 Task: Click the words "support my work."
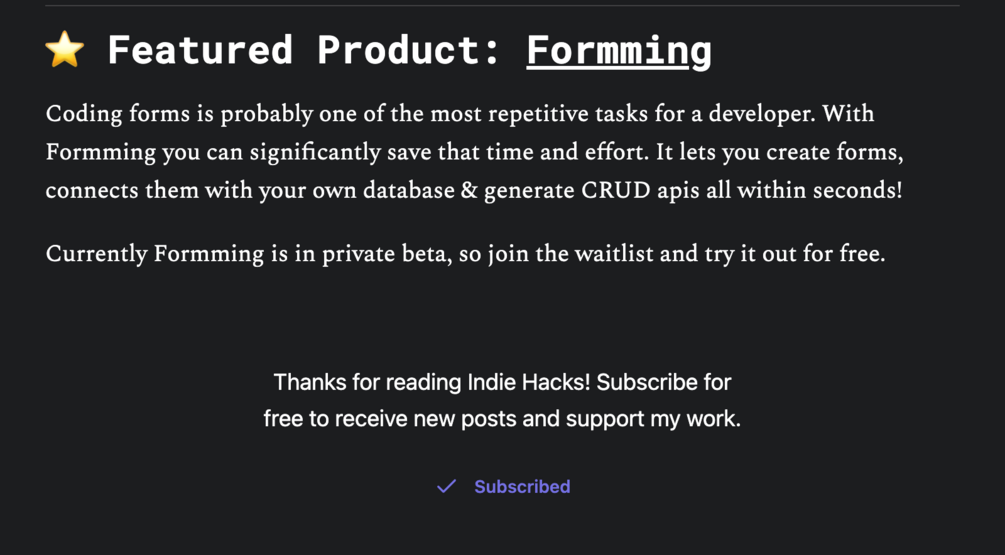tap(653, 419)
